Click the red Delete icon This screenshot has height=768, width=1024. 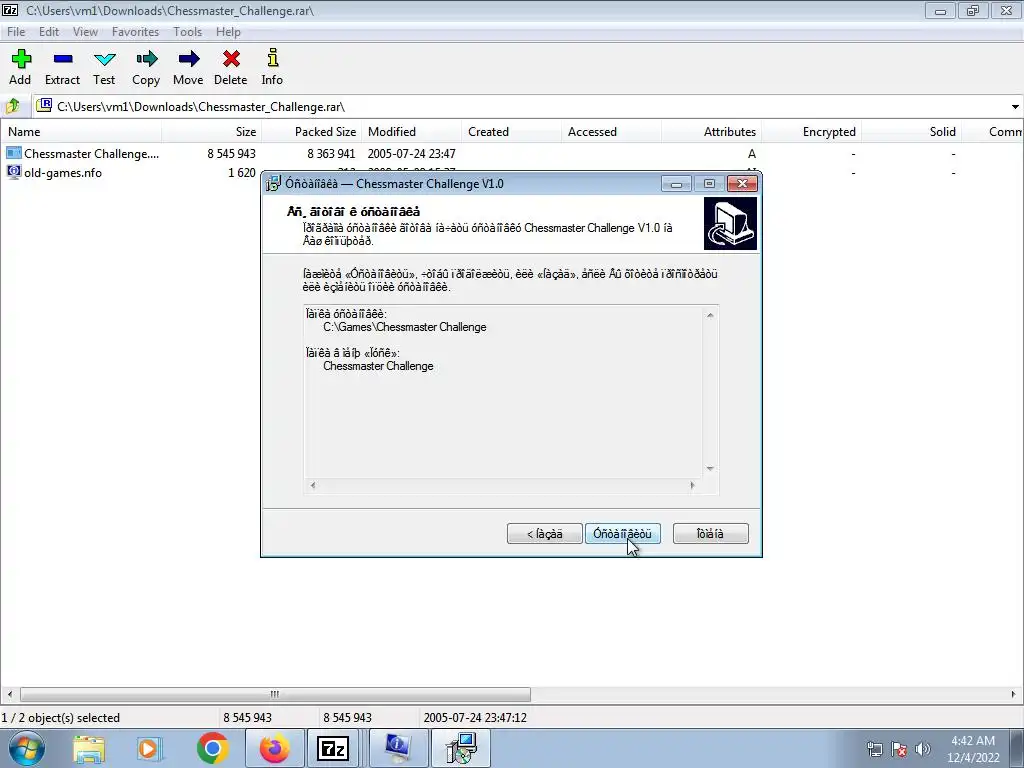coord(231,59)
